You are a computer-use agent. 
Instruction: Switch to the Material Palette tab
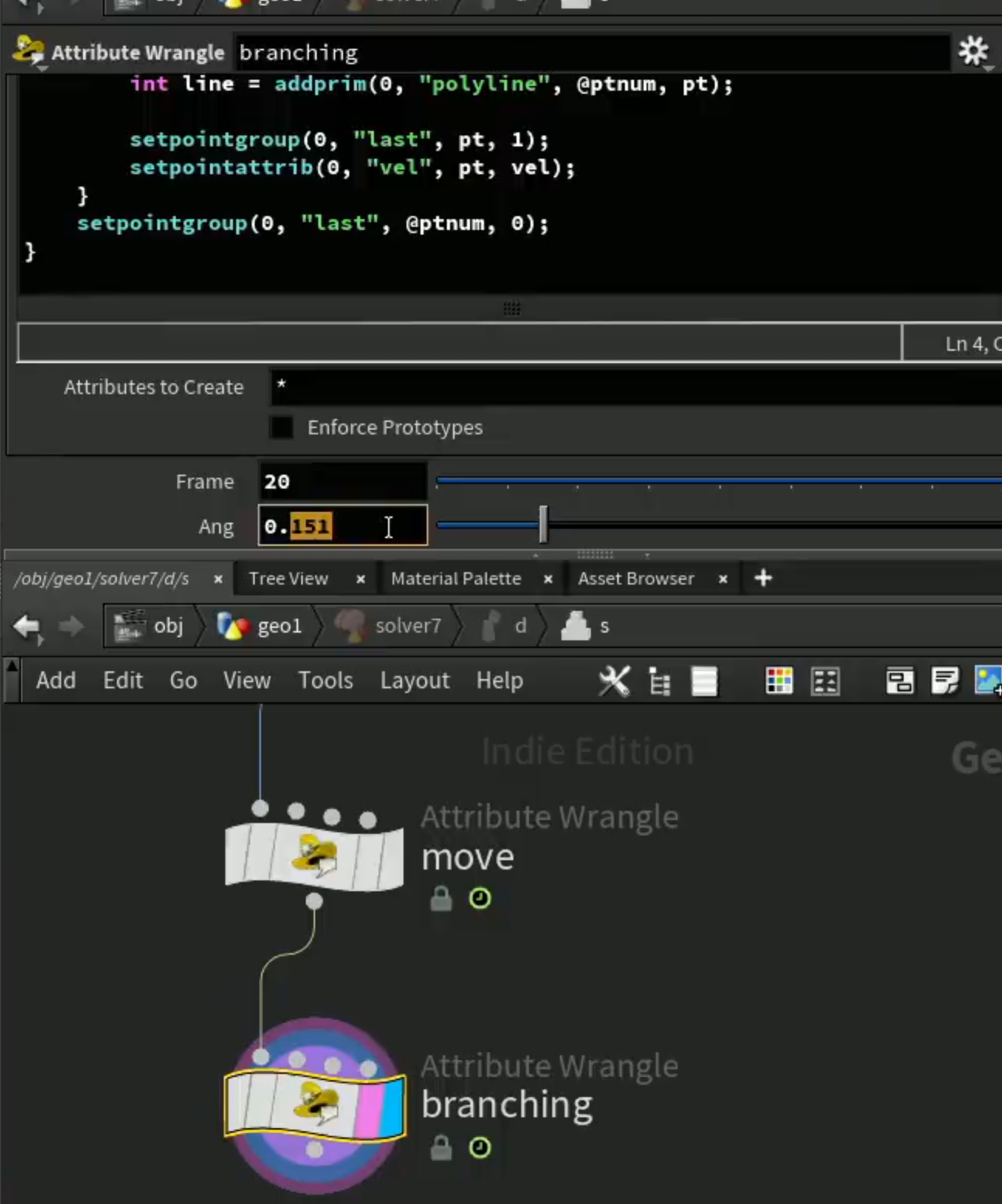[456, 578]
